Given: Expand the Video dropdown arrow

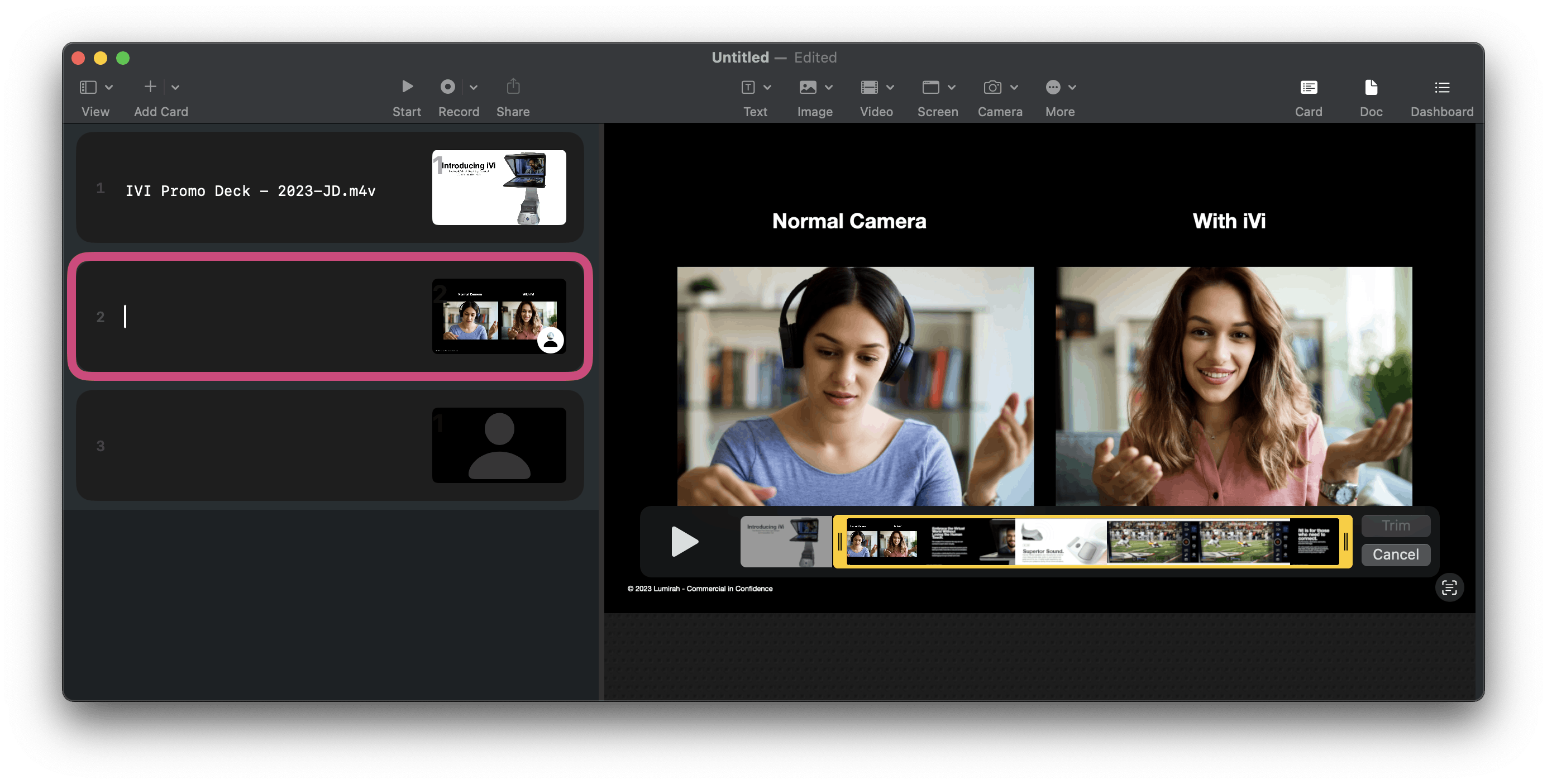Looking at the screenshot, I should click(x=891, y=88).
